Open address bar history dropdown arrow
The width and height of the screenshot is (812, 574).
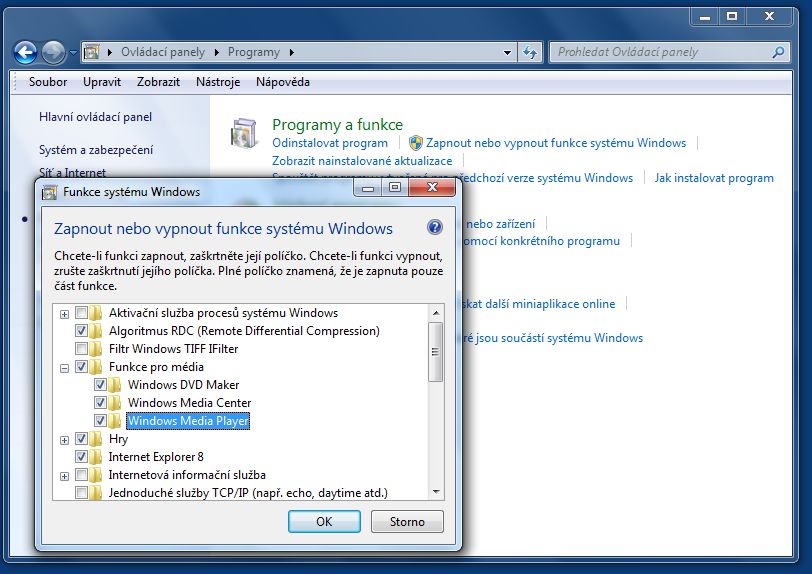coord(508,52)
